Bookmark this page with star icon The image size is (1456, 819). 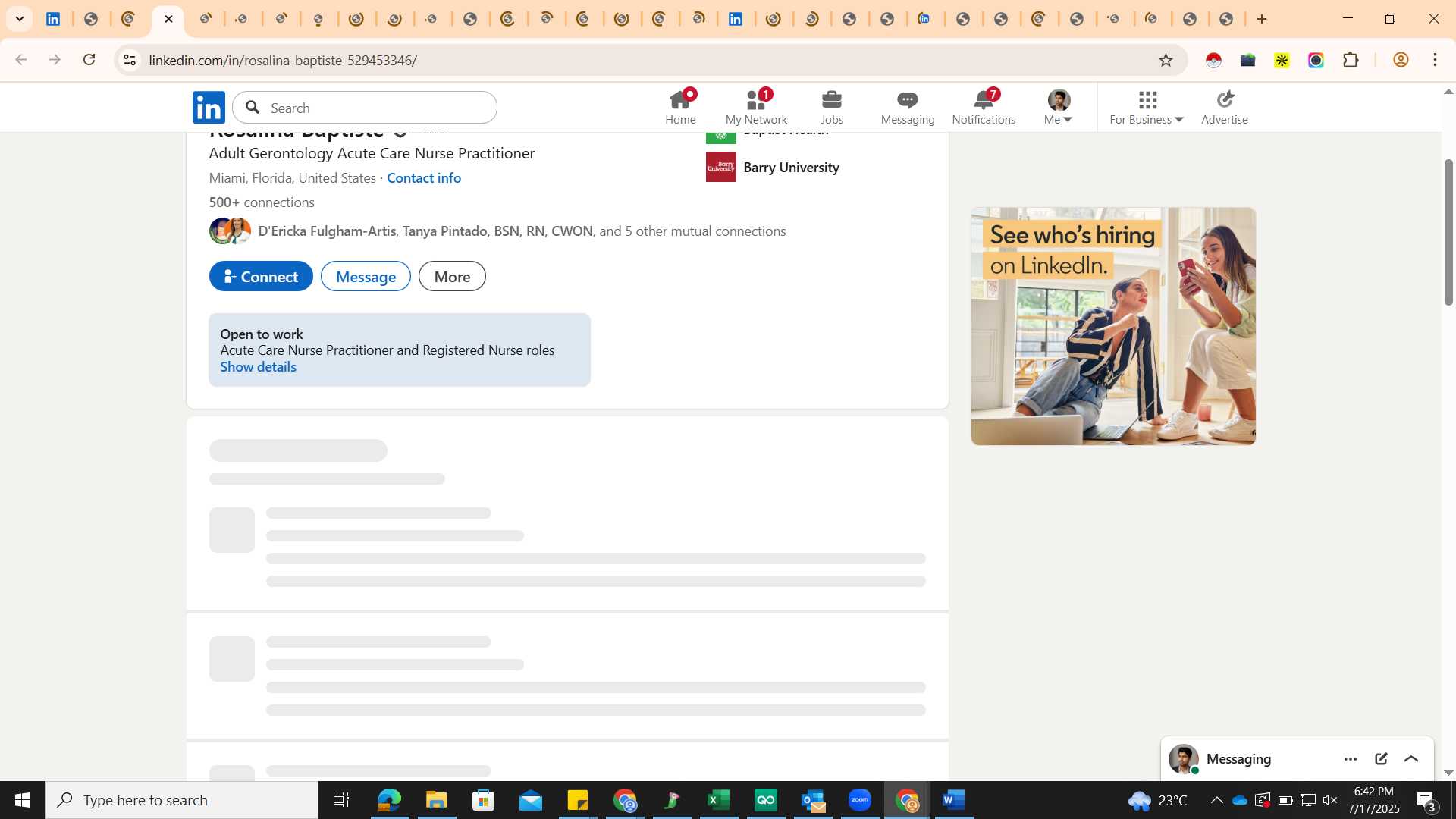point(1166,60)
